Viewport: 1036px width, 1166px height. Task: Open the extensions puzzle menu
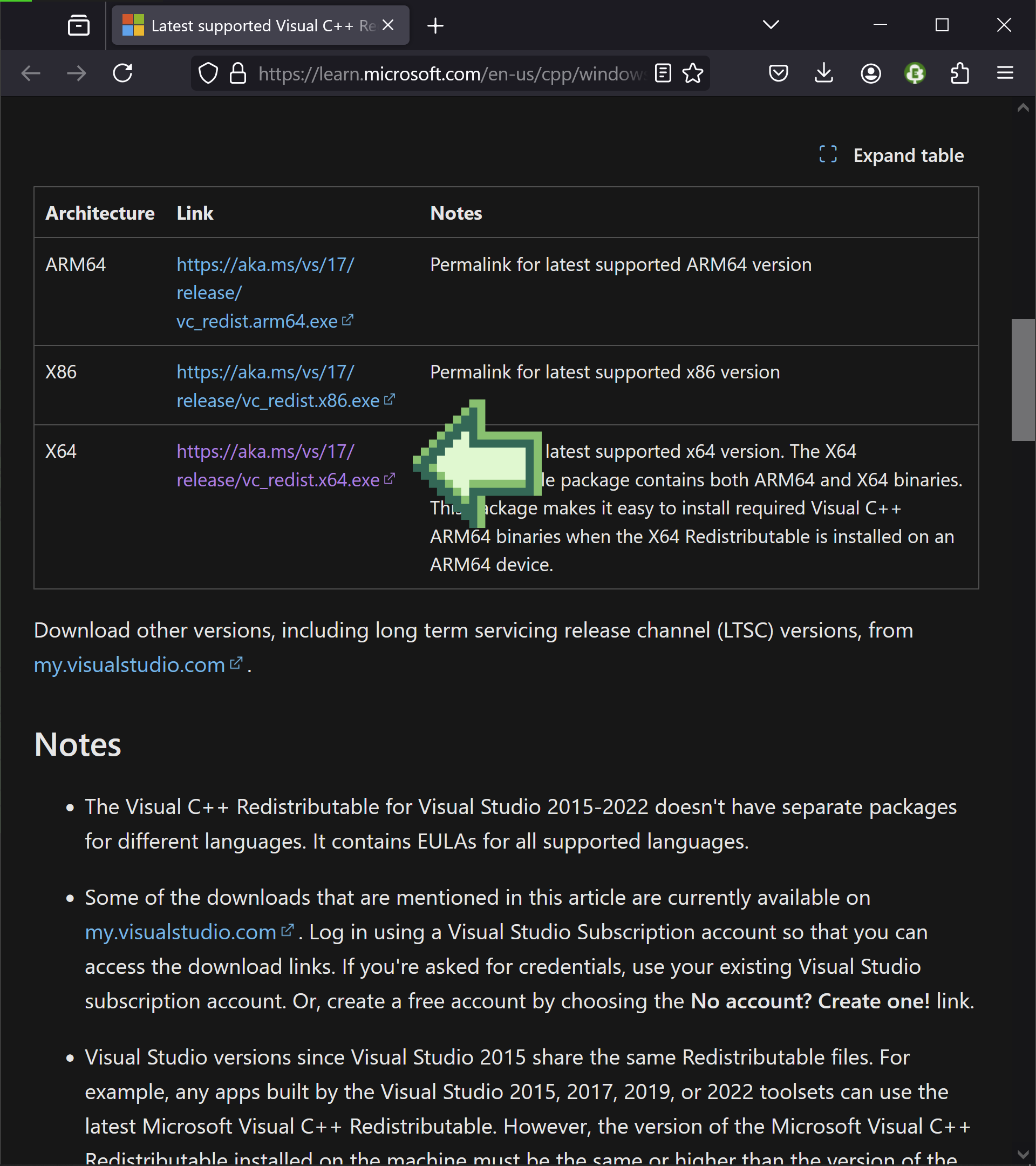click(960, 73)
